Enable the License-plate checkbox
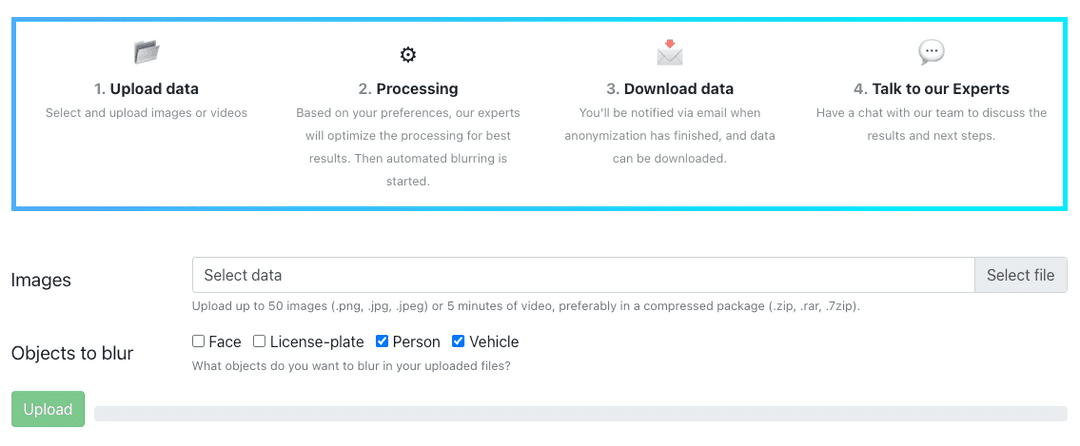The width and height of the screenshot is (1080, 446). click(259, 341)
